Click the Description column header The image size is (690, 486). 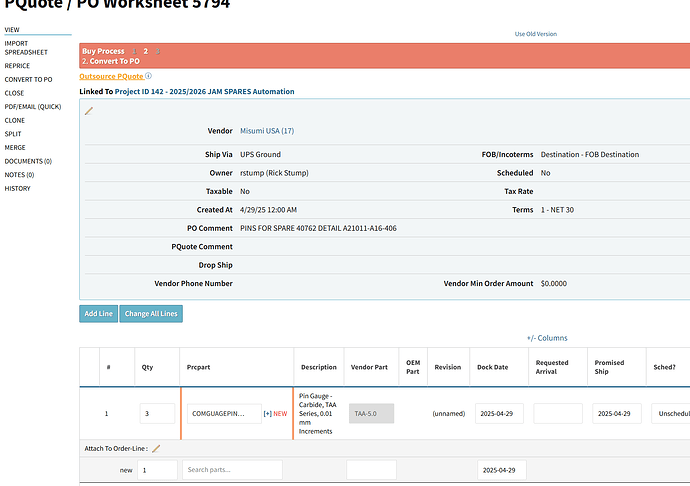tap(319, 367)
